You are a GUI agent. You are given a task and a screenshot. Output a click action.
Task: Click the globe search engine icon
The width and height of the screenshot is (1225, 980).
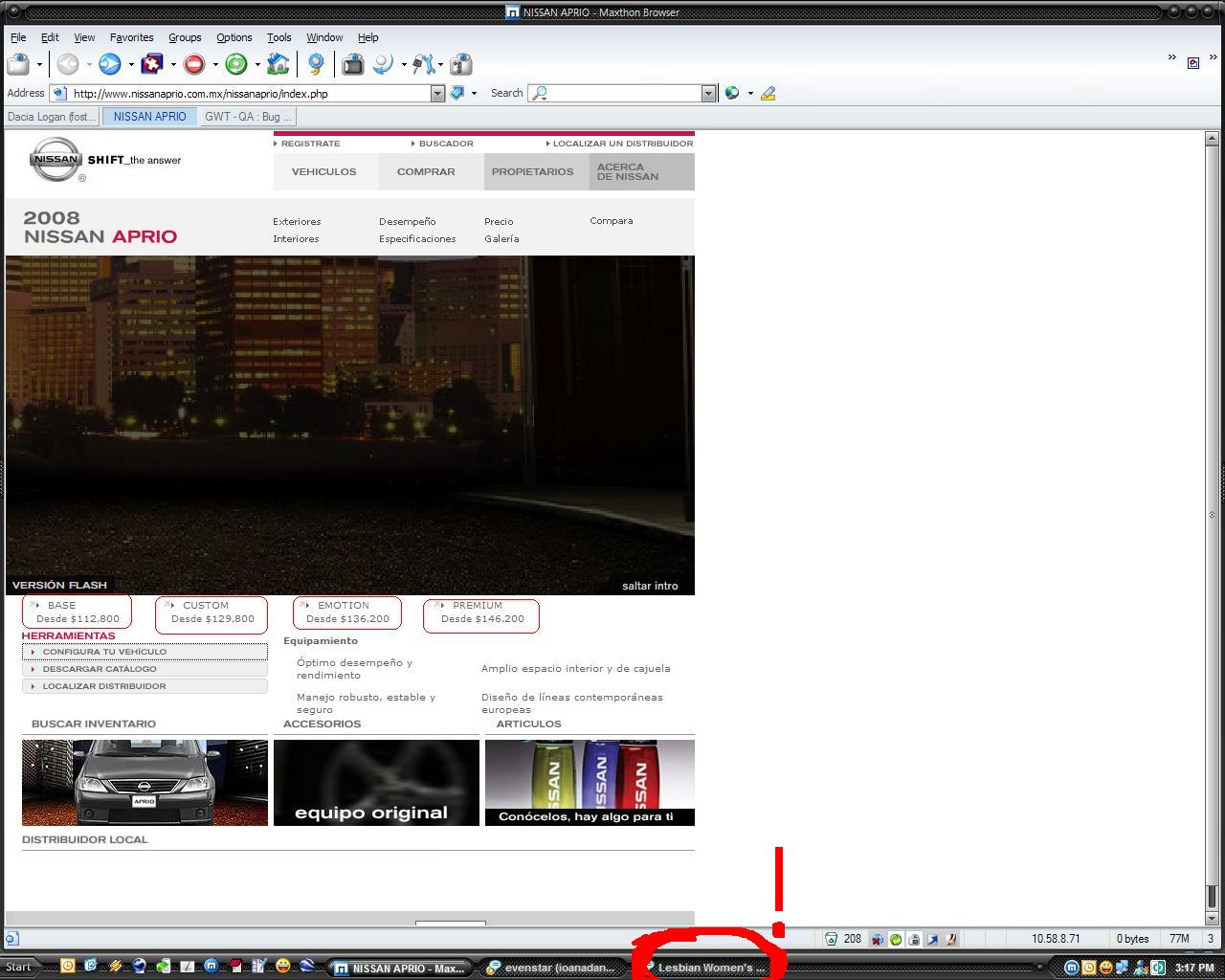[732, 93]
